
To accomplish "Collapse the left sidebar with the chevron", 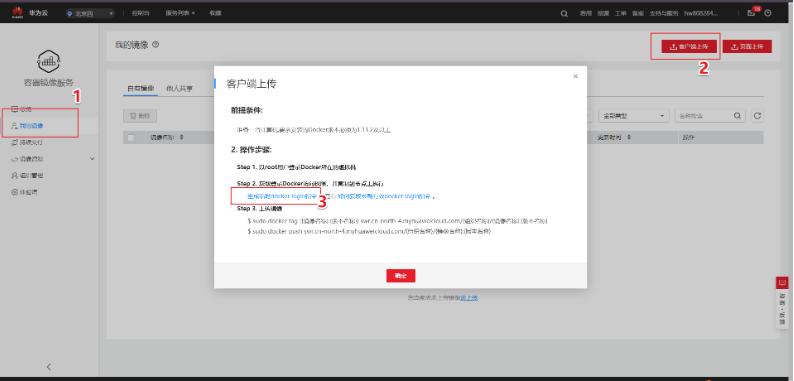I will click(x=49, y=367).
